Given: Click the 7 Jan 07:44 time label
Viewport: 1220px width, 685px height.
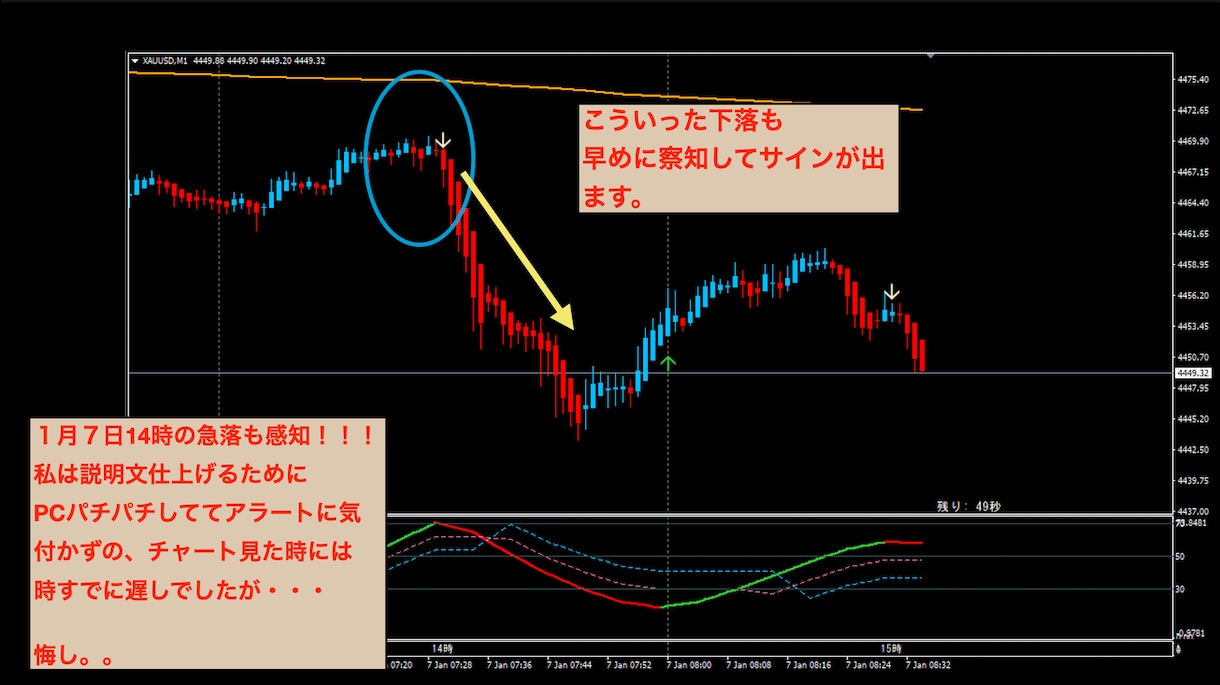Looking at the screenshot, I should pos(570,663).
